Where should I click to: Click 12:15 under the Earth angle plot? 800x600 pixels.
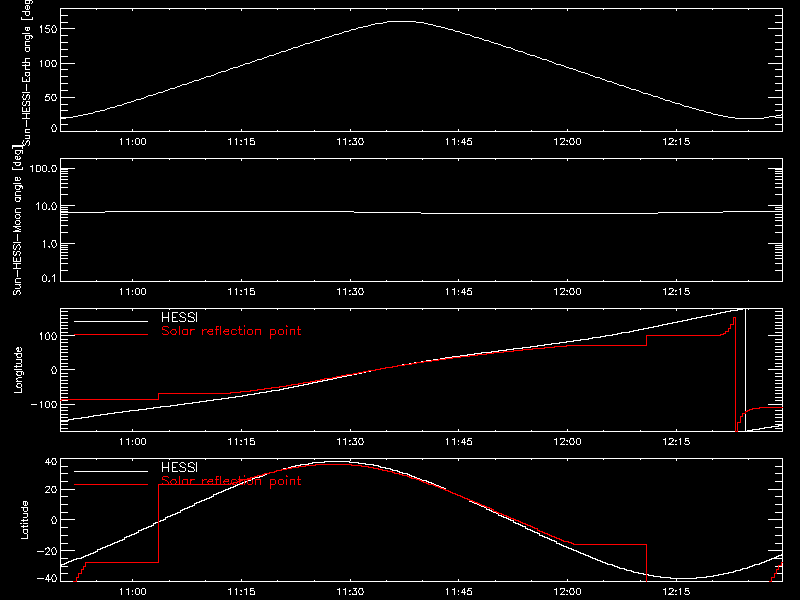677,142
